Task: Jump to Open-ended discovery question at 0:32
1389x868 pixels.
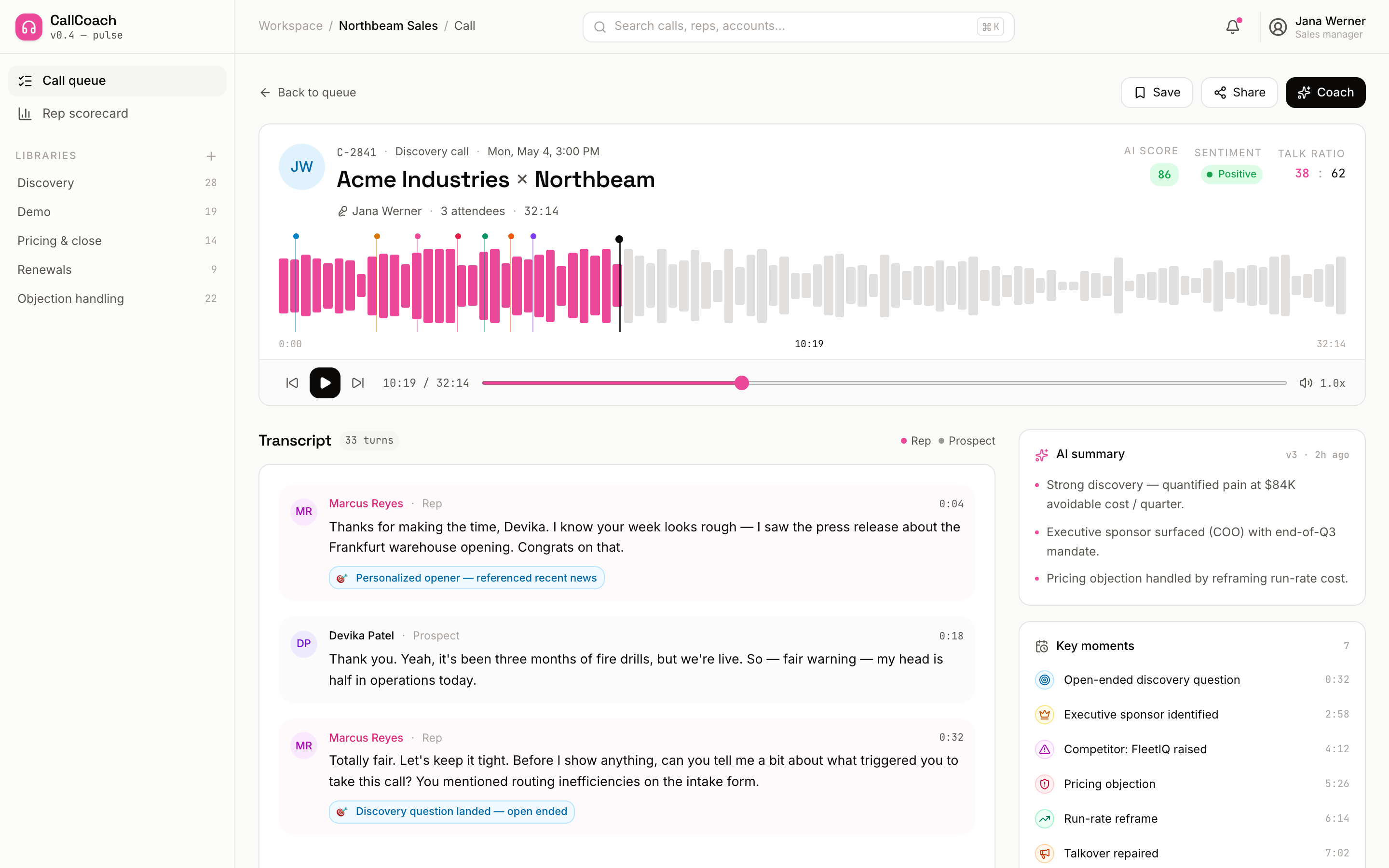Action: (1192, 680)
